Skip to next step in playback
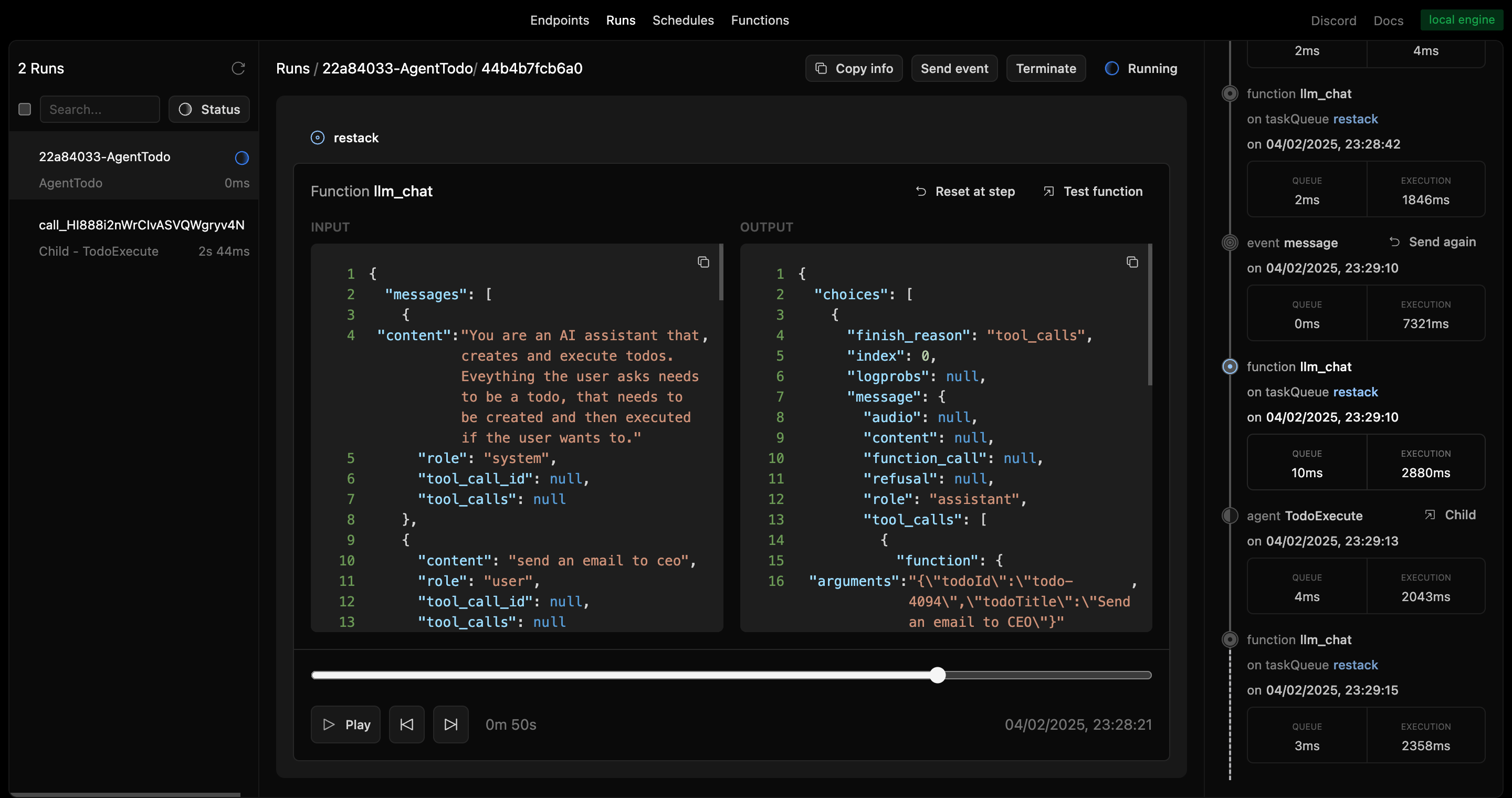This screenshot has width=1512, height=798. click(450, 724)
